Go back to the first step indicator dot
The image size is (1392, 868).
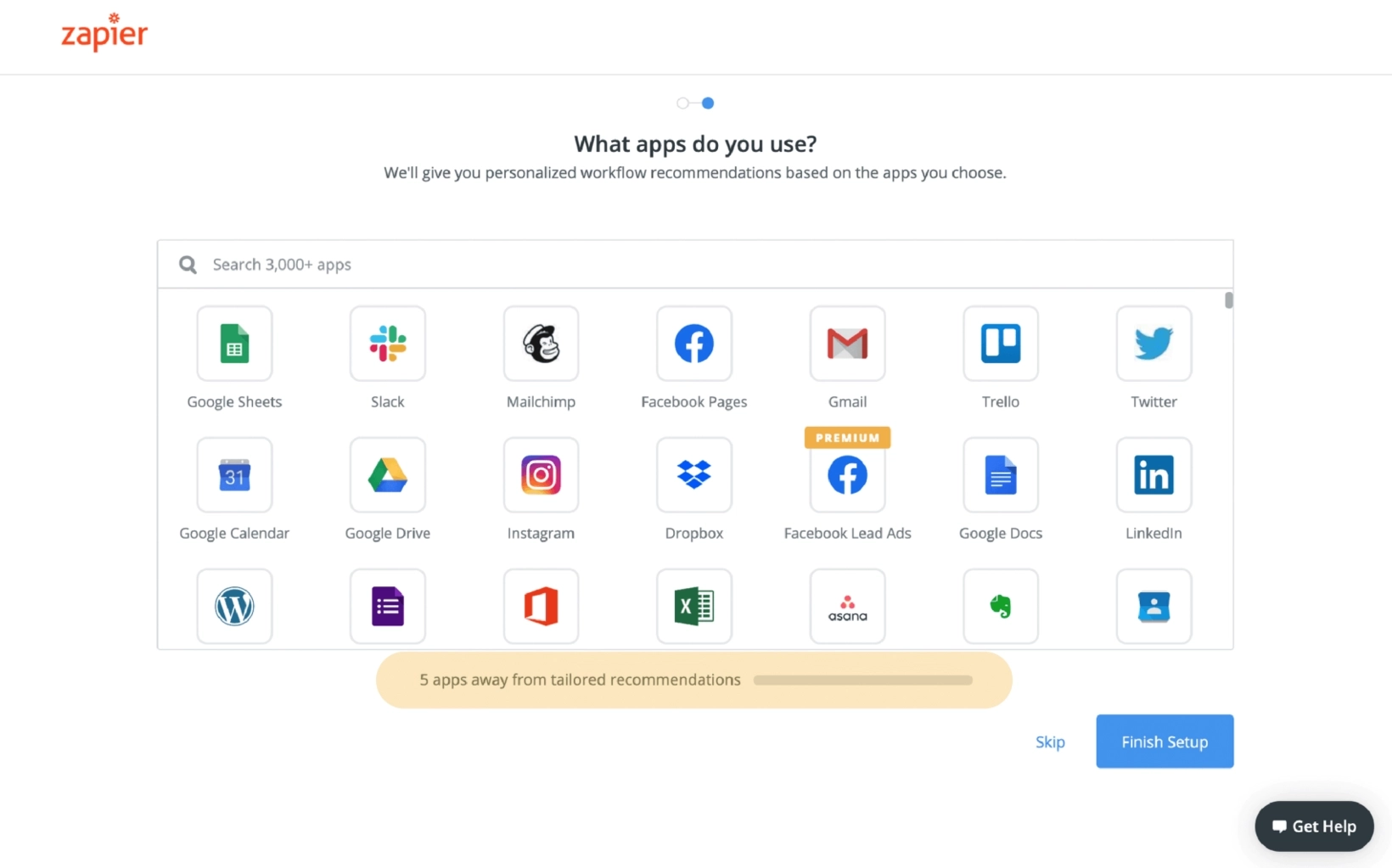[x=682, y=104]
